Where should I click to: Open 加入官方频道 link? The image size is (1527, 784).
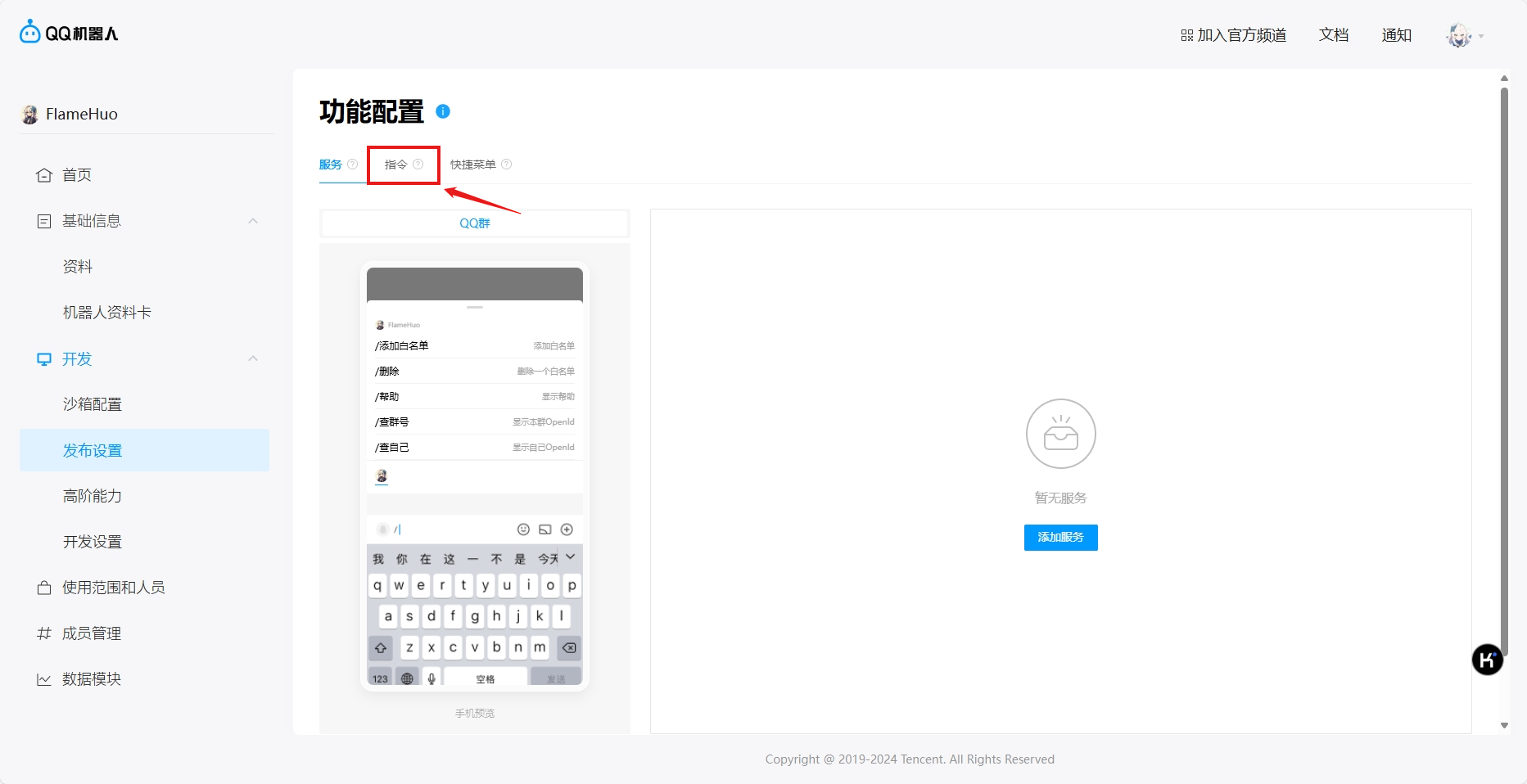1234,35
